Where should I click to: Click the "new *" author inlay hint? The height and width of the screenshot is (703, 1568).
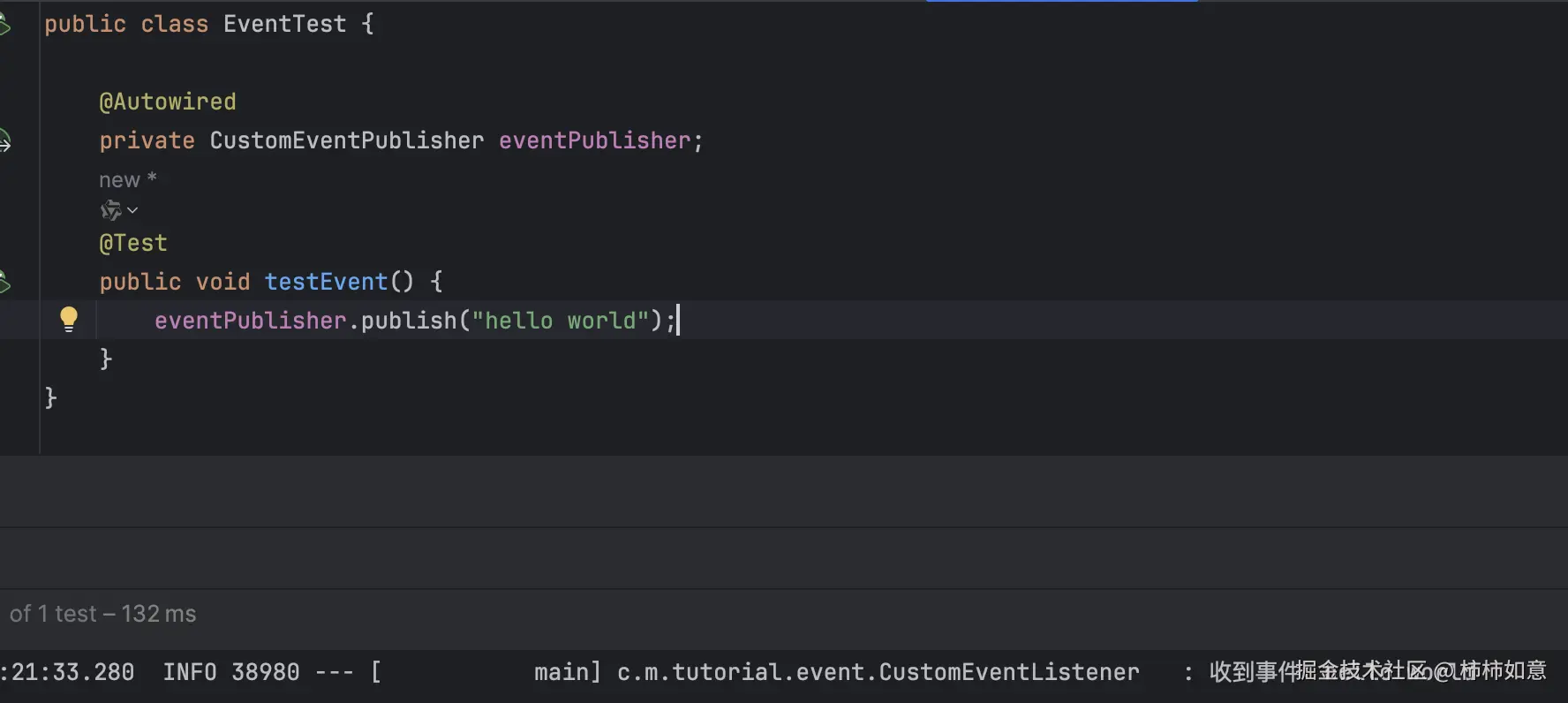(x=127, y=180)
